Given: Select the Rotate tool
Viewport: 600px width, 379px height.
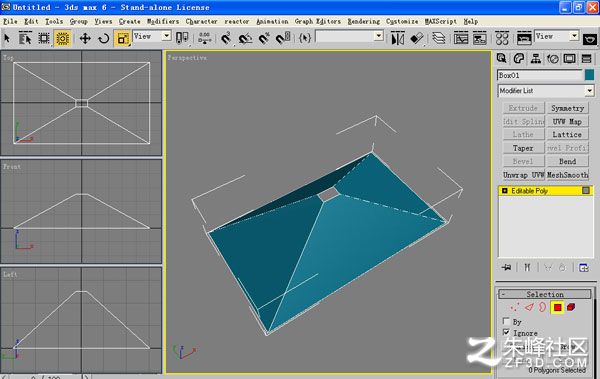Looking at the screenshot, I should [103, 38].
